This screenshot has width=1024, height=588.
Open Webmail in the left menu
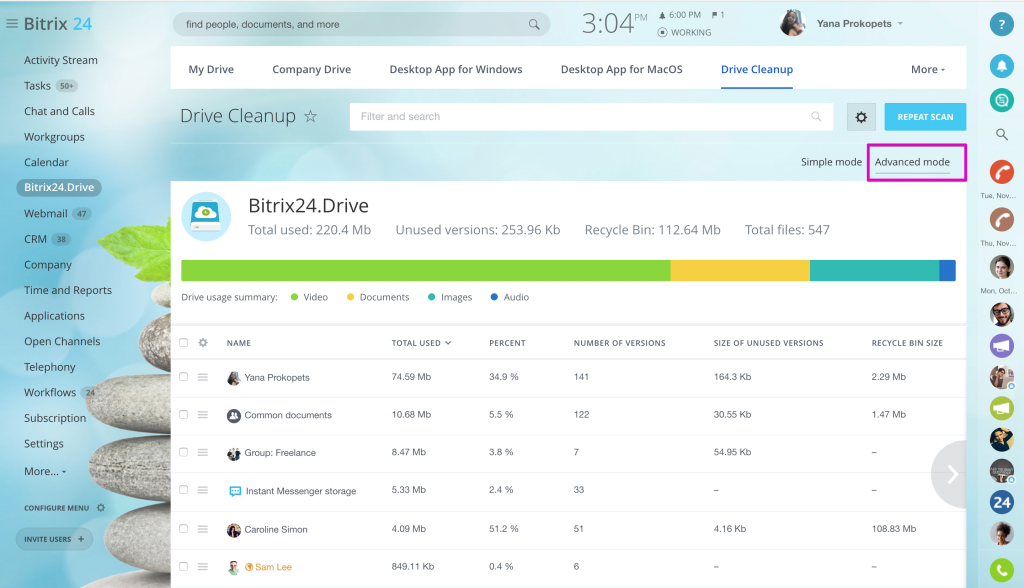point(46,214)
